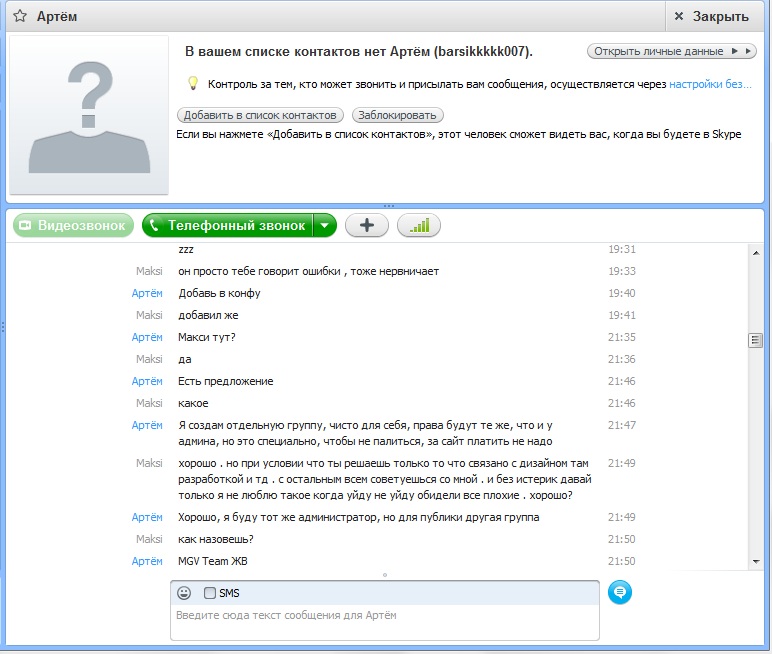Click the scrollbar down arrow in chat
Screen dimensions: 772x654
coord(756,561)
